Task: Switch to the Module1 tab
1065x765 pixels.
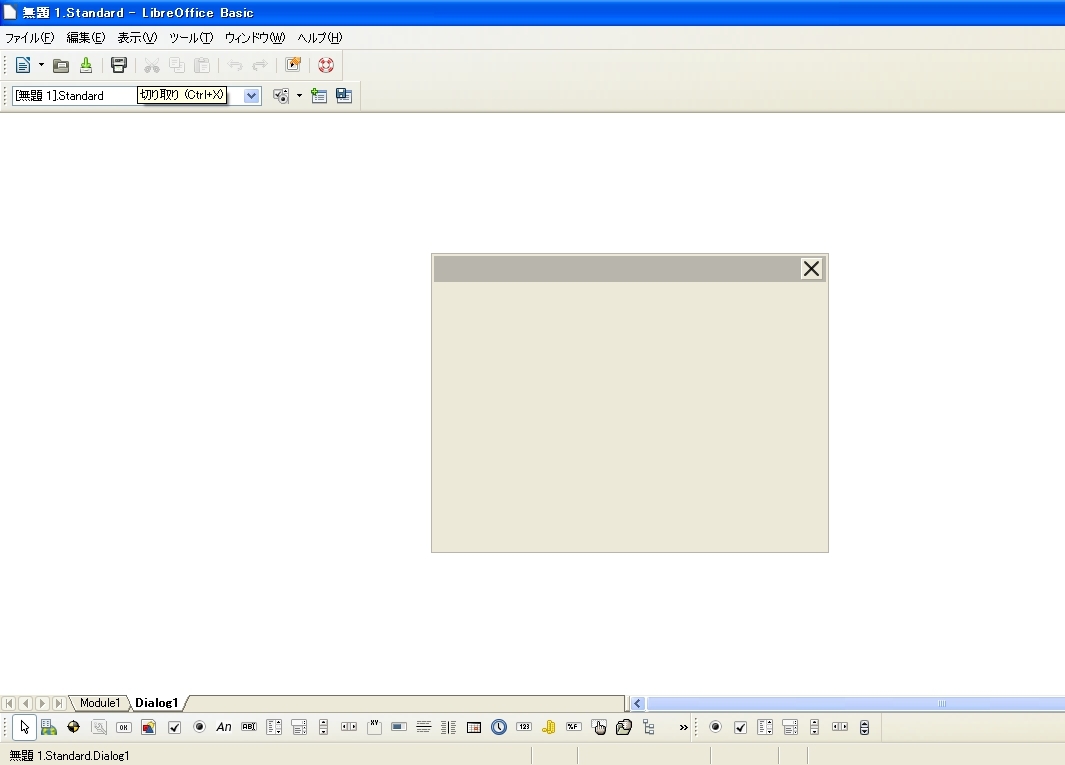Action: pos(100,703)
